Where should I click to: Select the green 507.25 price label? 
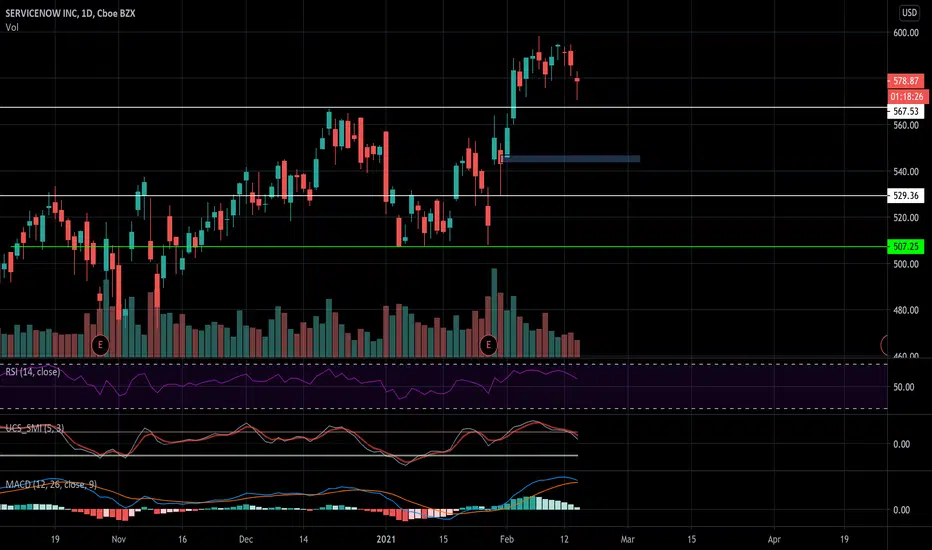906,246
